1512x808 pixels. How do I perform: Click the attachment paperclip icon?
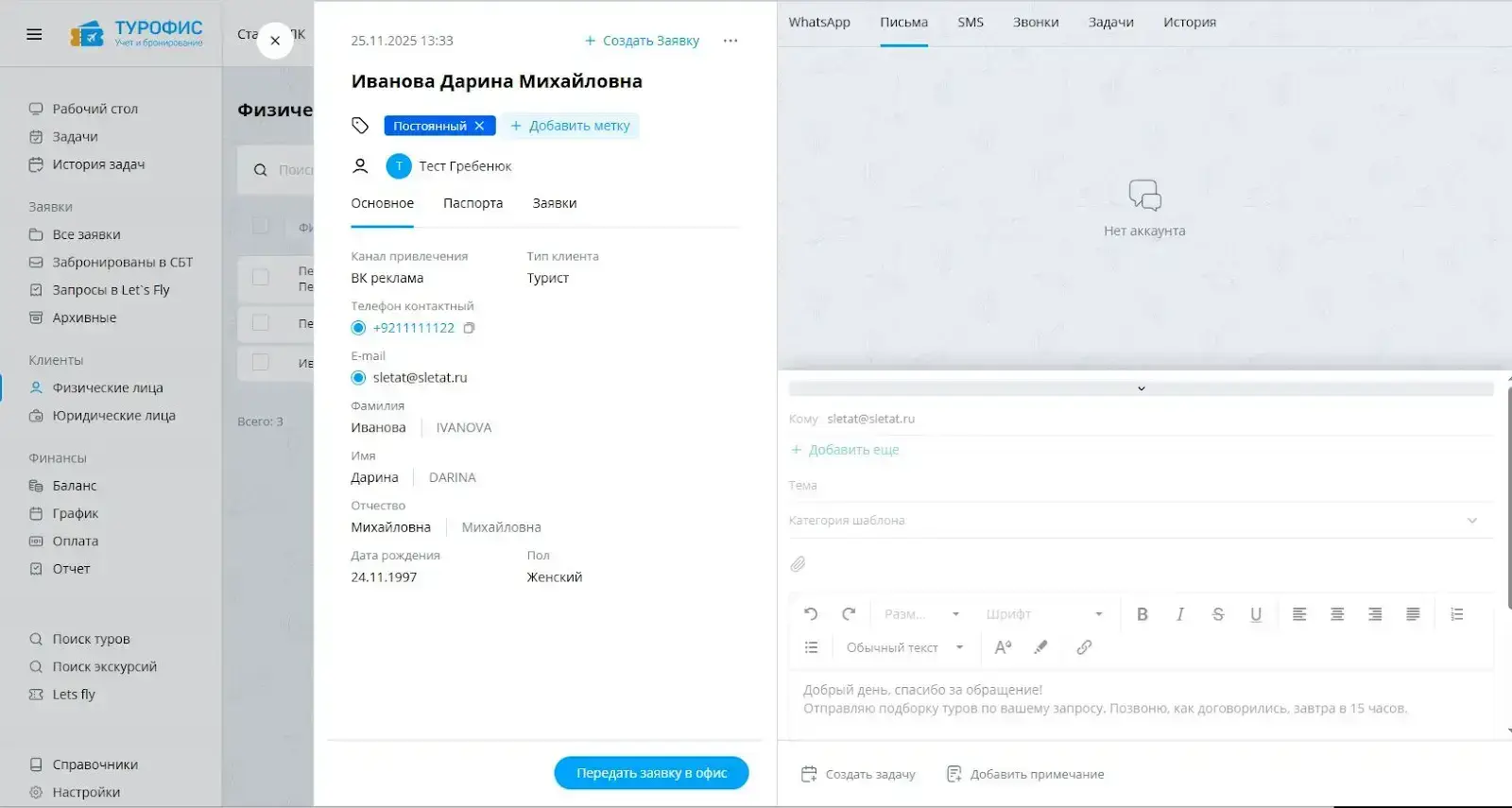pyautogui.click(x=798, y=564)
